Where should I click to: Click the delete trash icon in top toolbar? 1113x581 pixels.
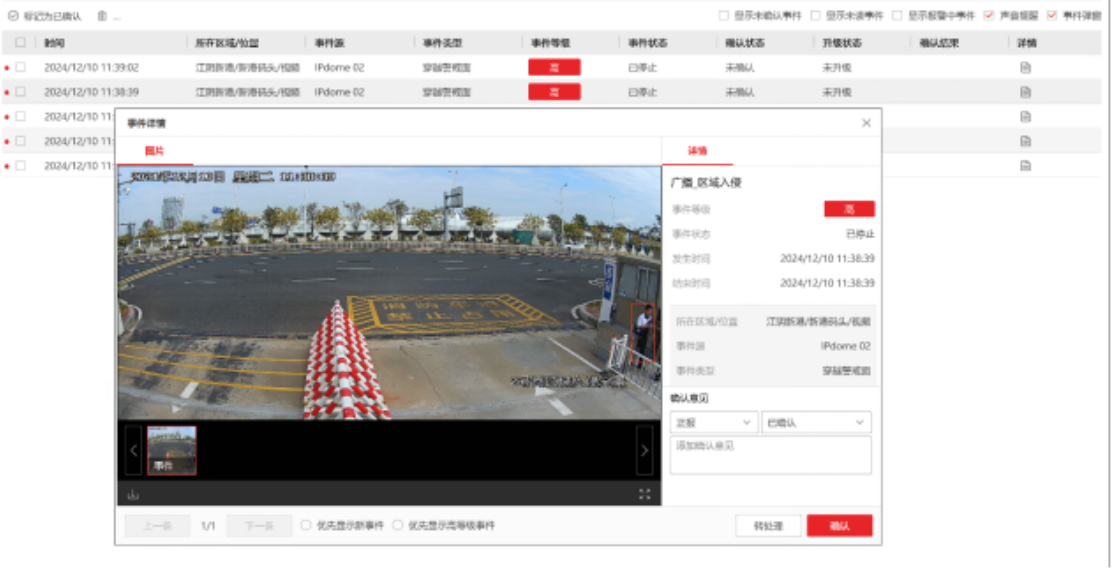(x=102, y=16)
